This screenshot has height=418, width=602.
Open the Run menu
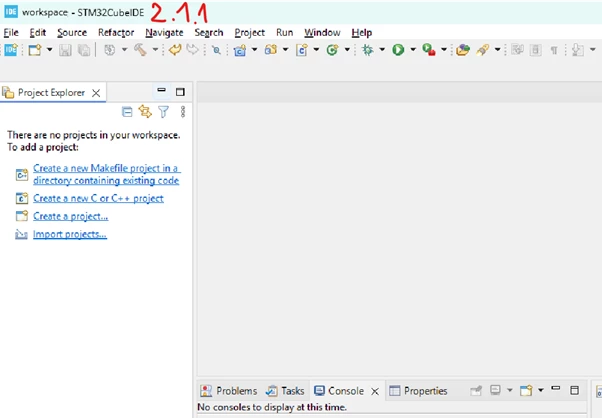(x=284, y=33)
